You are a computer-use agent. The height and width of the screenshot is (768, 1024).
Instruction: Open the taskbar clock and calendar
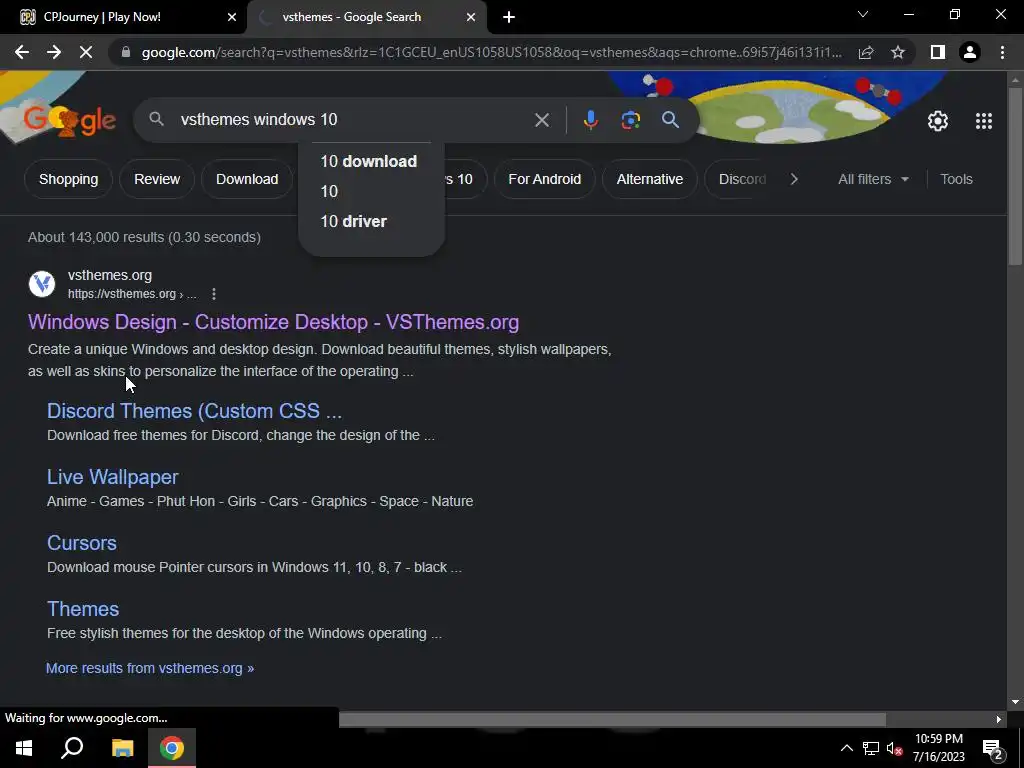938,748
